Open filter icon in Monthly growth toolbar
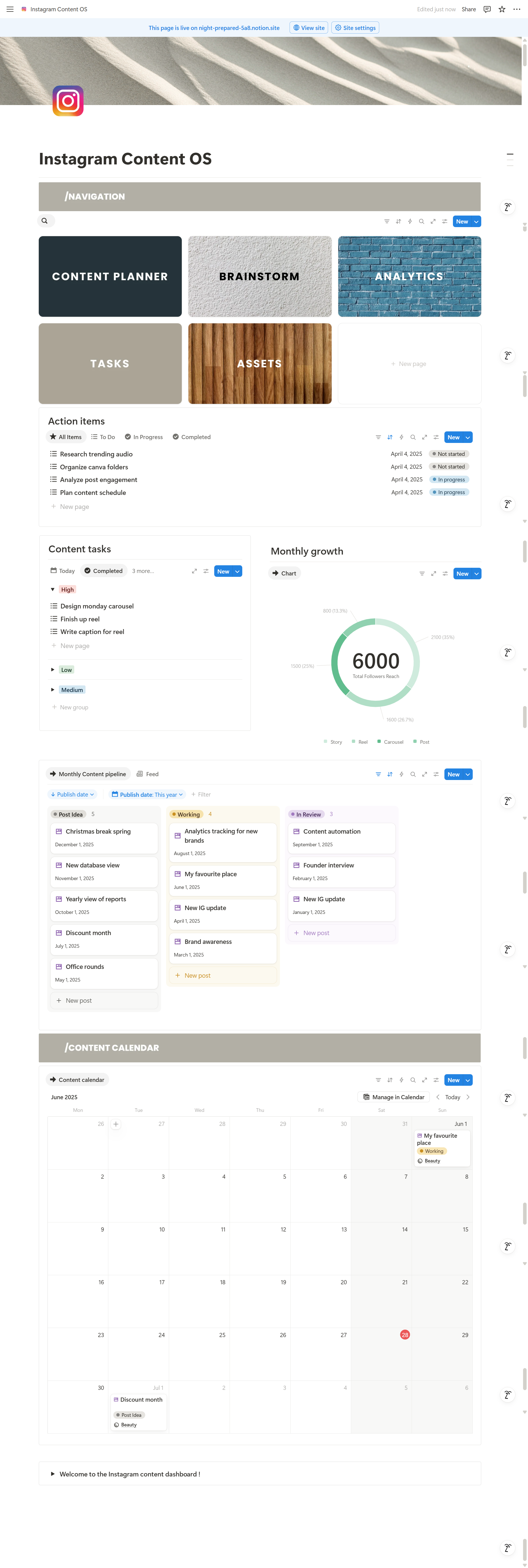Image resolution: width=528 pixels, height=1568 pixels. point(422,573)
